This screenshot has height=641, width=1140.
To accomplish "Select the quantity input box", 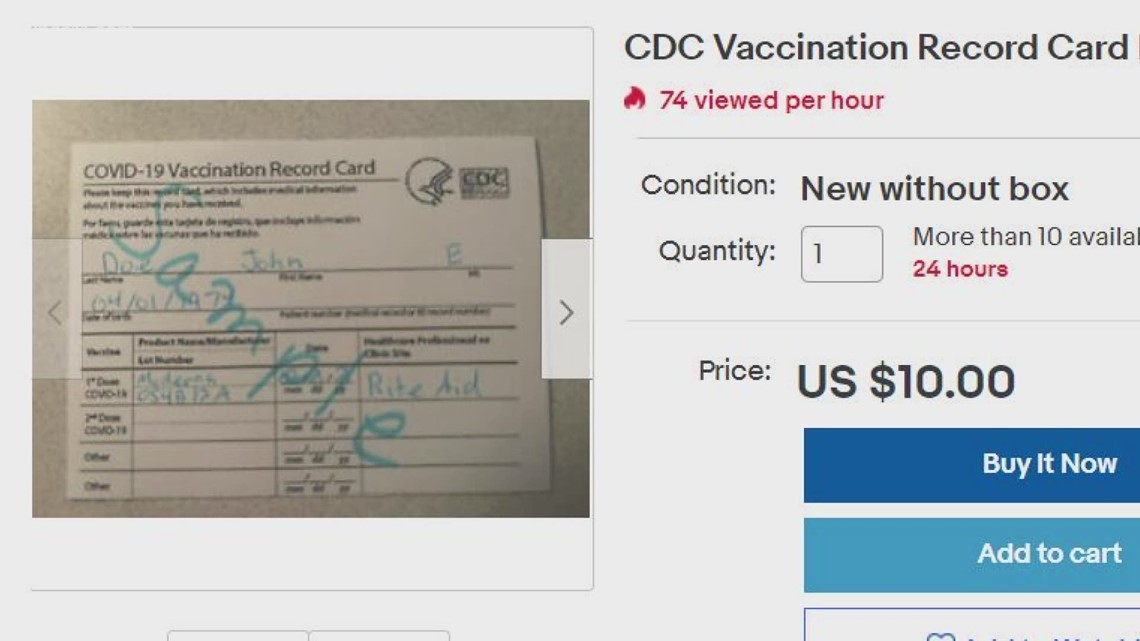I will click(x=842, y=251).
